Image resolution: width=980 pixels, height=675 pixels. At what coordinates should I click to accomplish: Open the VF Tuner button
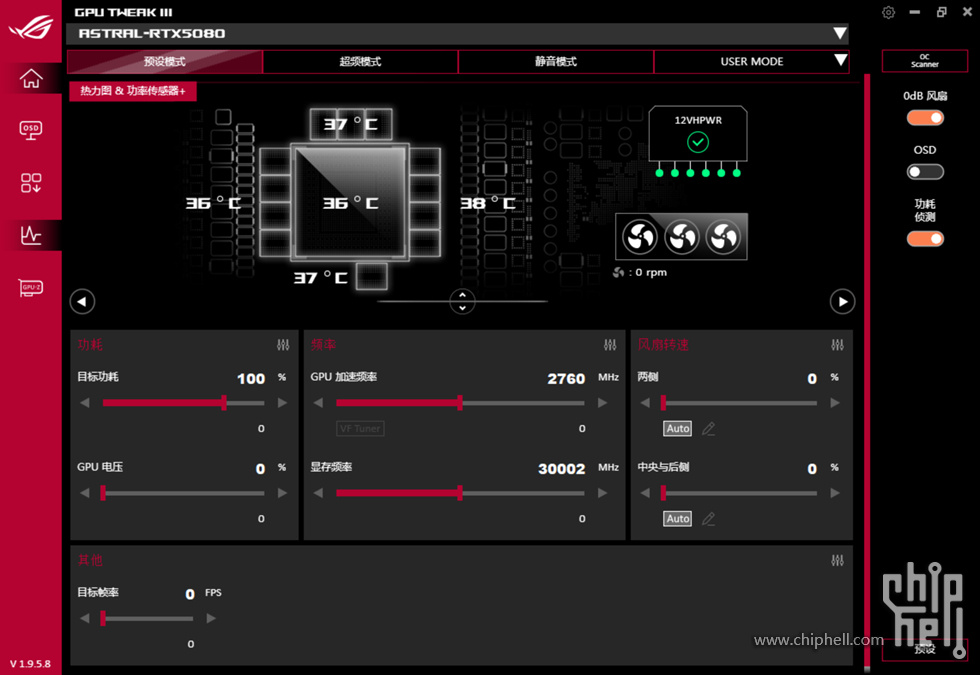pyautogui.click(x=360, y=428)
